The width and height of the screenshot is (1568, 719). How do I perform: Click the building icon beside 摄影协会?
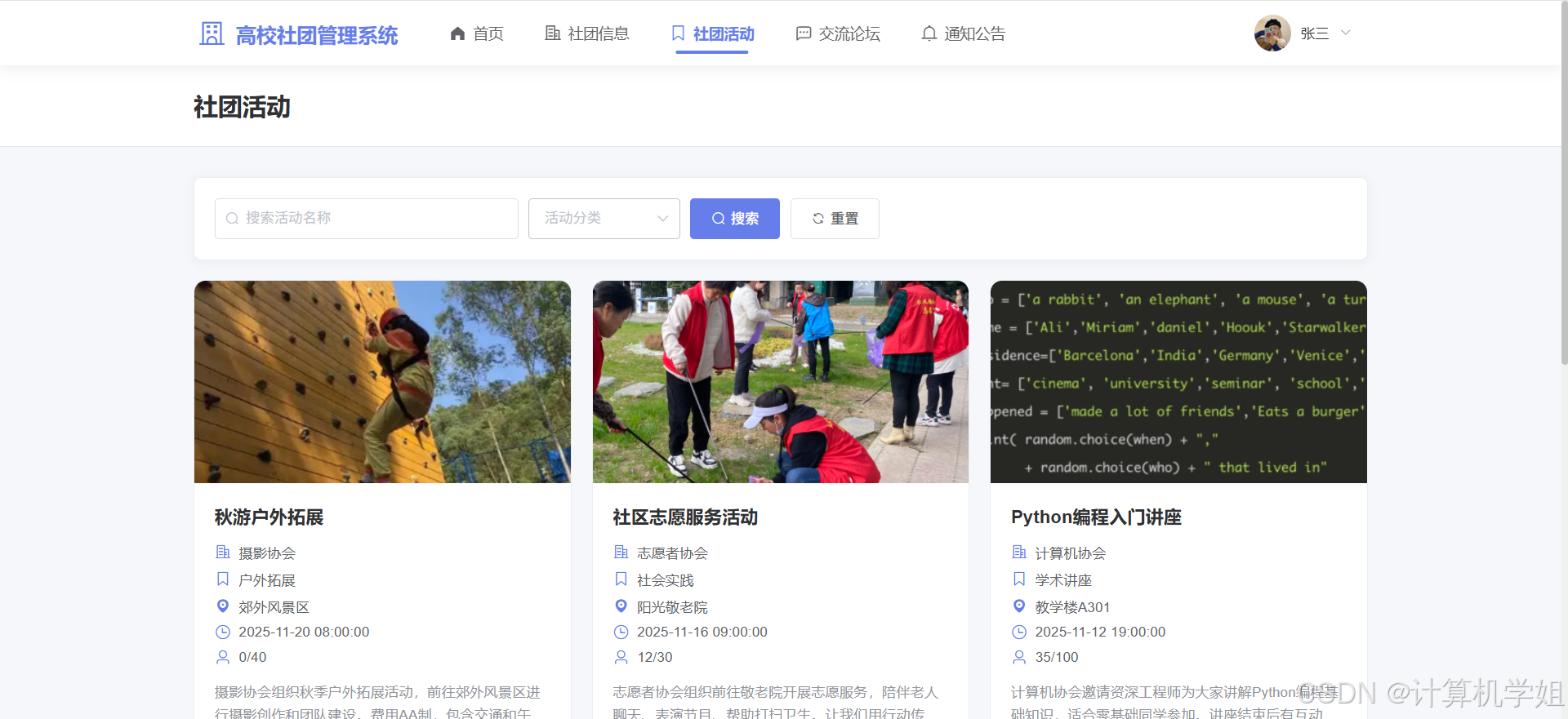pyautogui.click(x=223, y=553)
